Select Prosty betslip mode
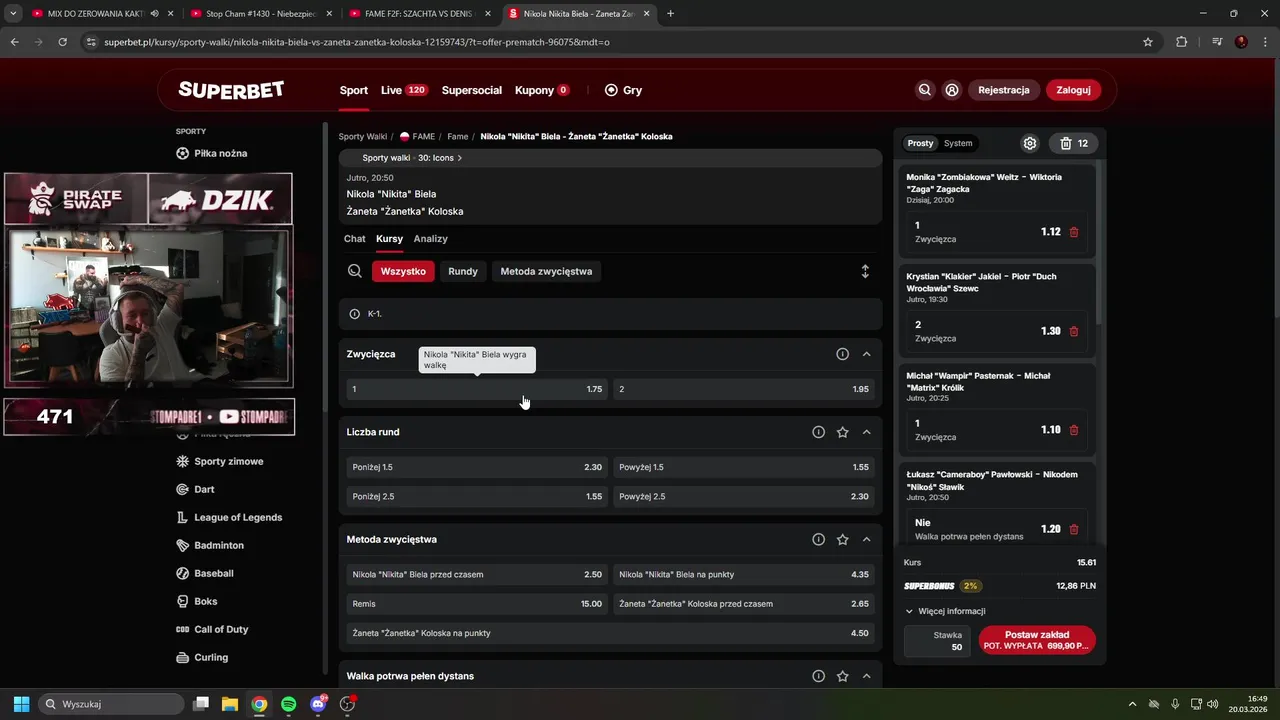1280x720 pixels. click(x=920, y=143)
